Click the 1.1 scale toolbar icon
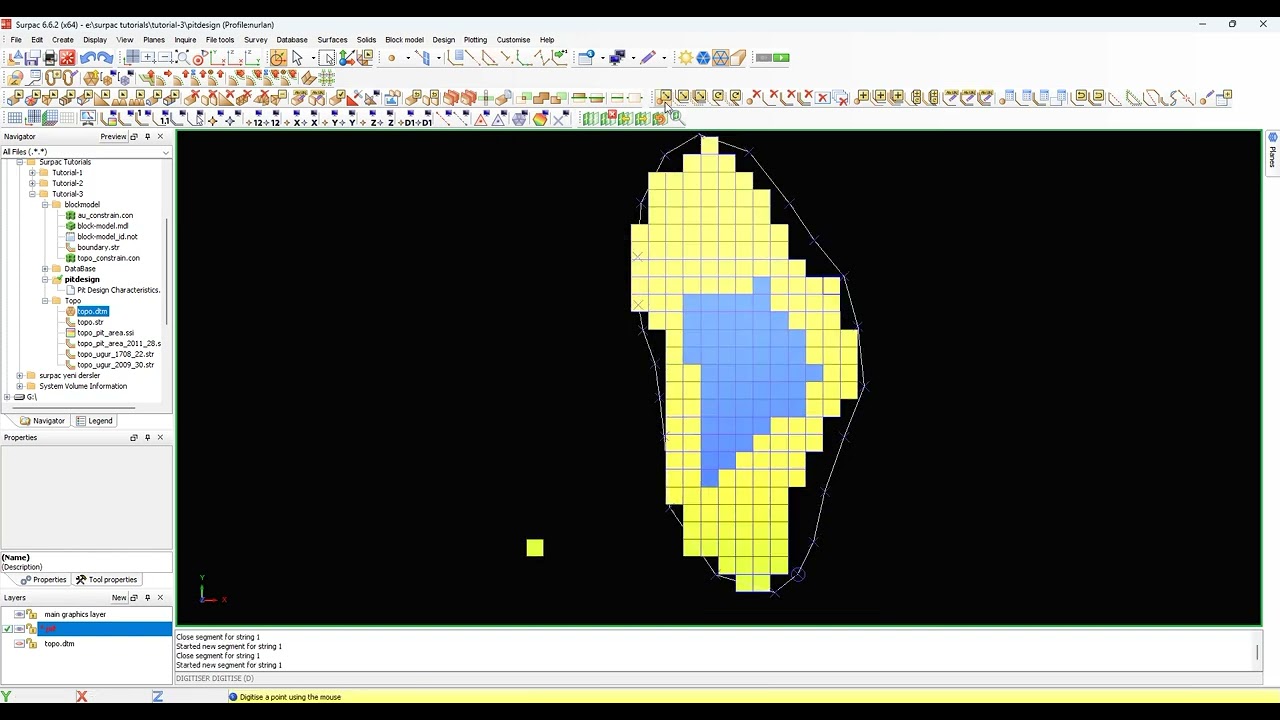Image resolution: width=1280 pixels, height=720 pixels. (165, 119)
